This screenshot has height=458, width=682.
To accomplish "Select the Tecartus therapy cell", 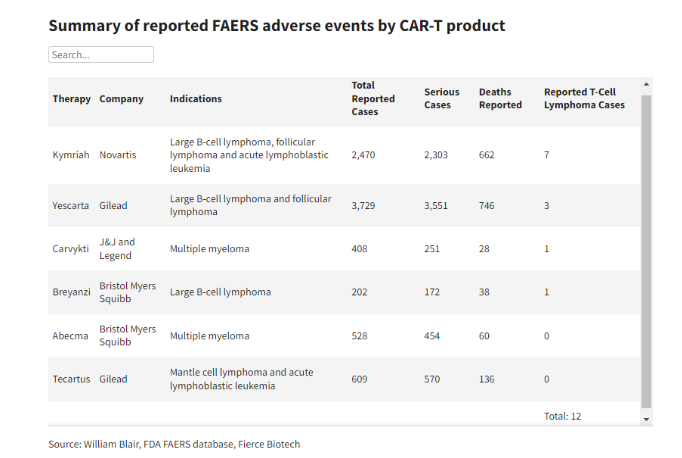I will [71, 379].
